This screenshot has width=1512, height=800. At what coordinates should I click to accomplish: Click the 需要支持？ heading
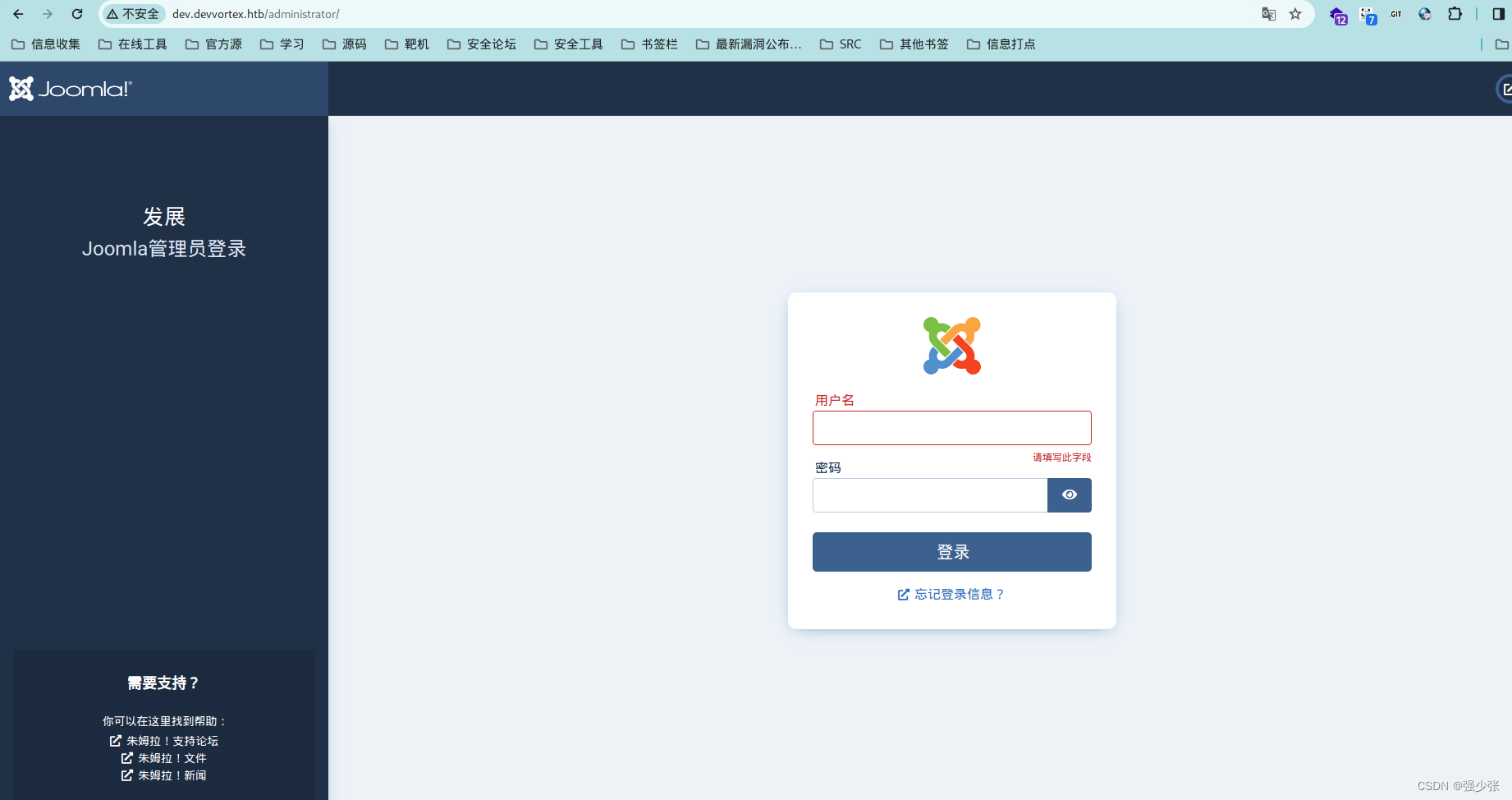coord(164,683)
